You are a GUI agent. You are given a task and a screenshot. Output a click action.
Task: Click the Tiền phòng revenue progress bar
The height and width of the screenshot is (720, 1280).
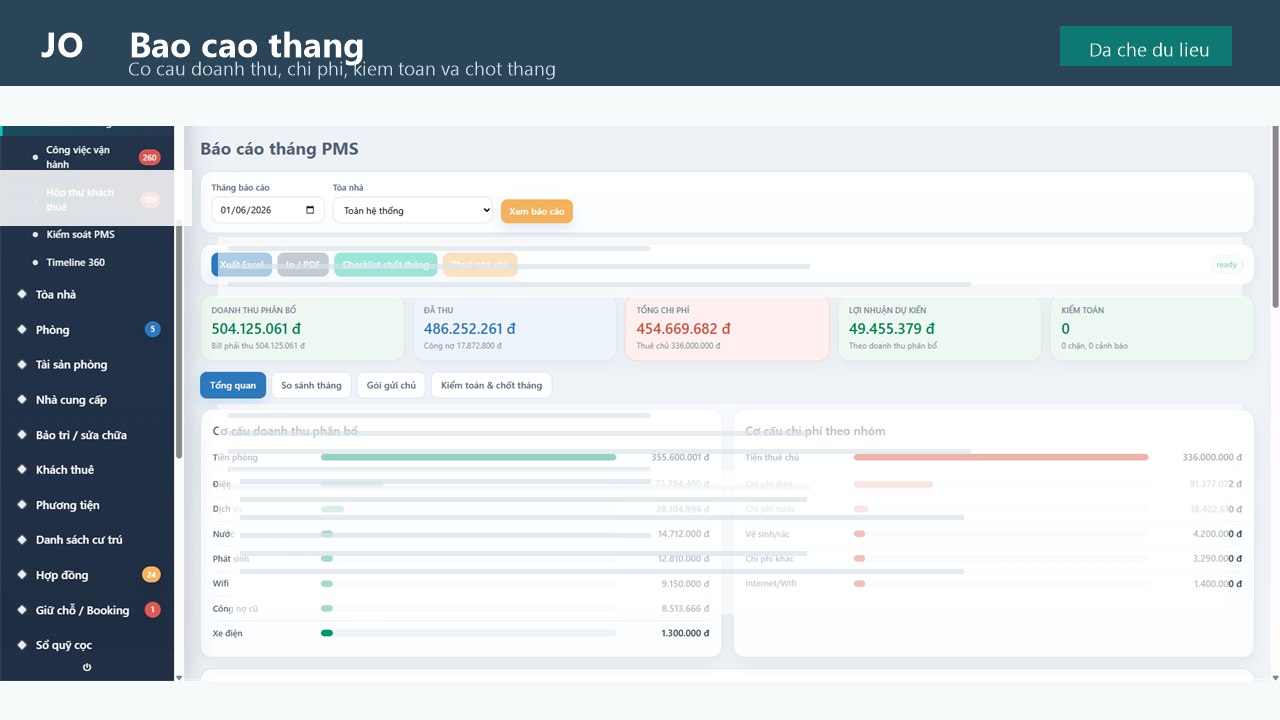point(468,457)
